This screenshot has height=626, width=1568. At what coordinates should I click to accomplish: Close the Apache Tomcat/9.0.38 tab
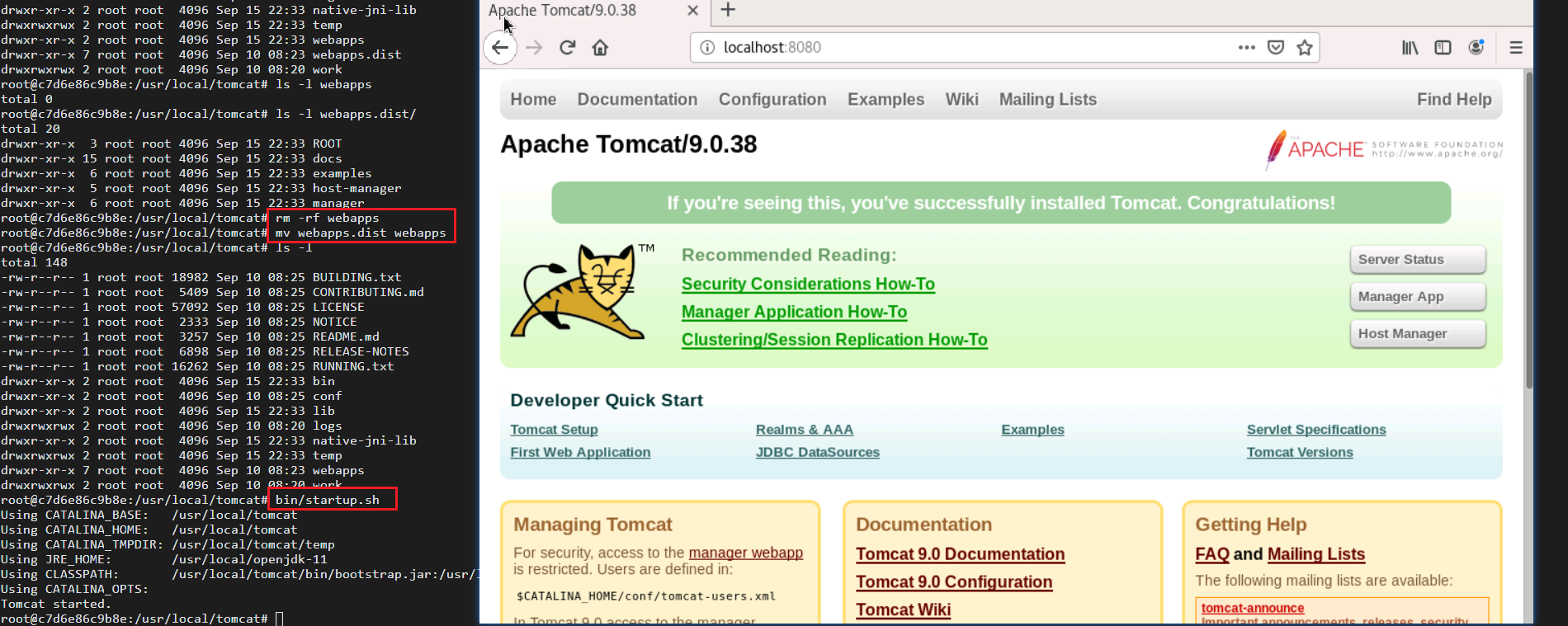click(692, 11)
